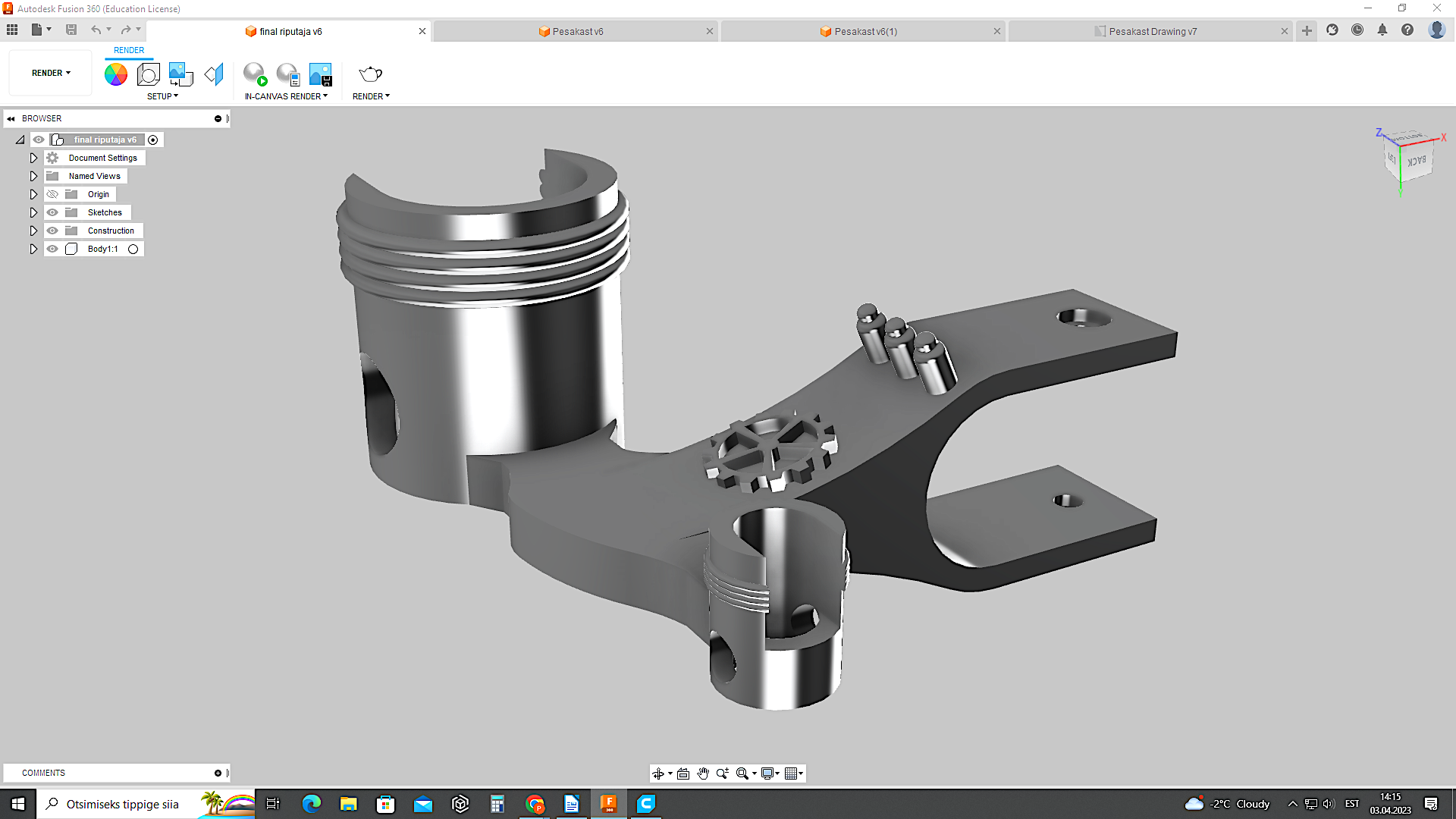The image size is (1456, 819).
Task: Select the Pan hand tool
Action: coord(703,773)
